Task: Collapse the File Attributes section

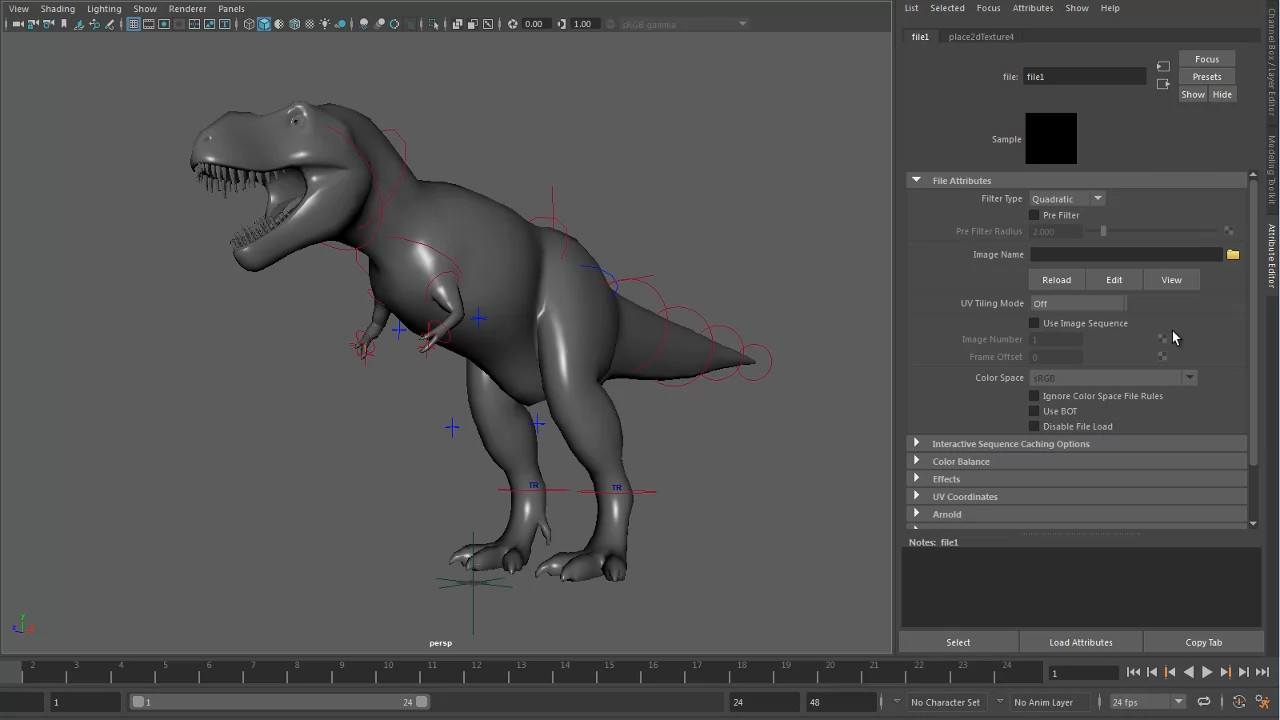Action: pyautogui.click(x=916, y=180)
